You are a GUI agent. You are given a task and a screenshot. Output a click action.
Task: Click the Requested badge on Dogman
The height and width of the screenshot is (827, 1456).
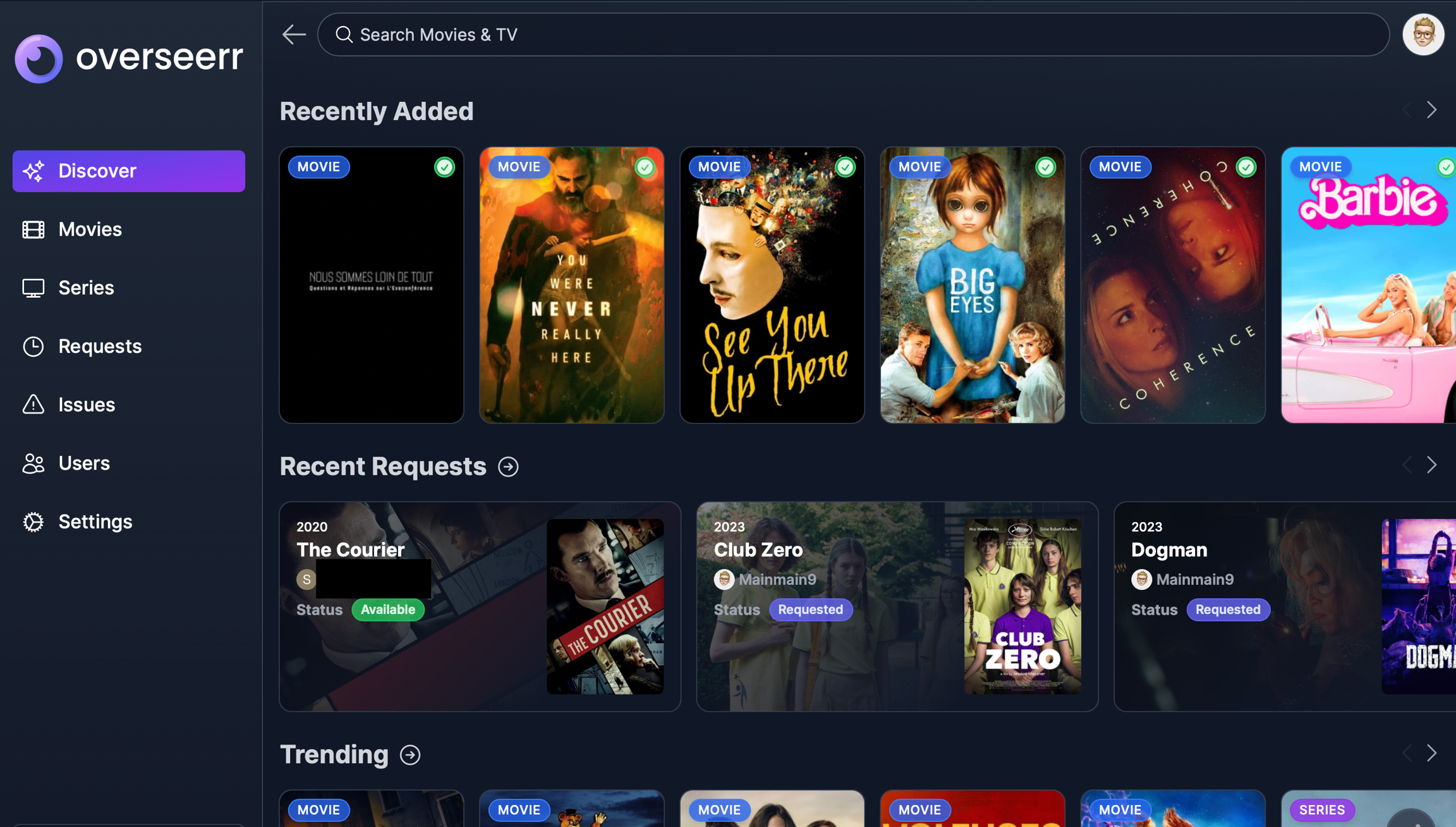[x=1227, y=610]
